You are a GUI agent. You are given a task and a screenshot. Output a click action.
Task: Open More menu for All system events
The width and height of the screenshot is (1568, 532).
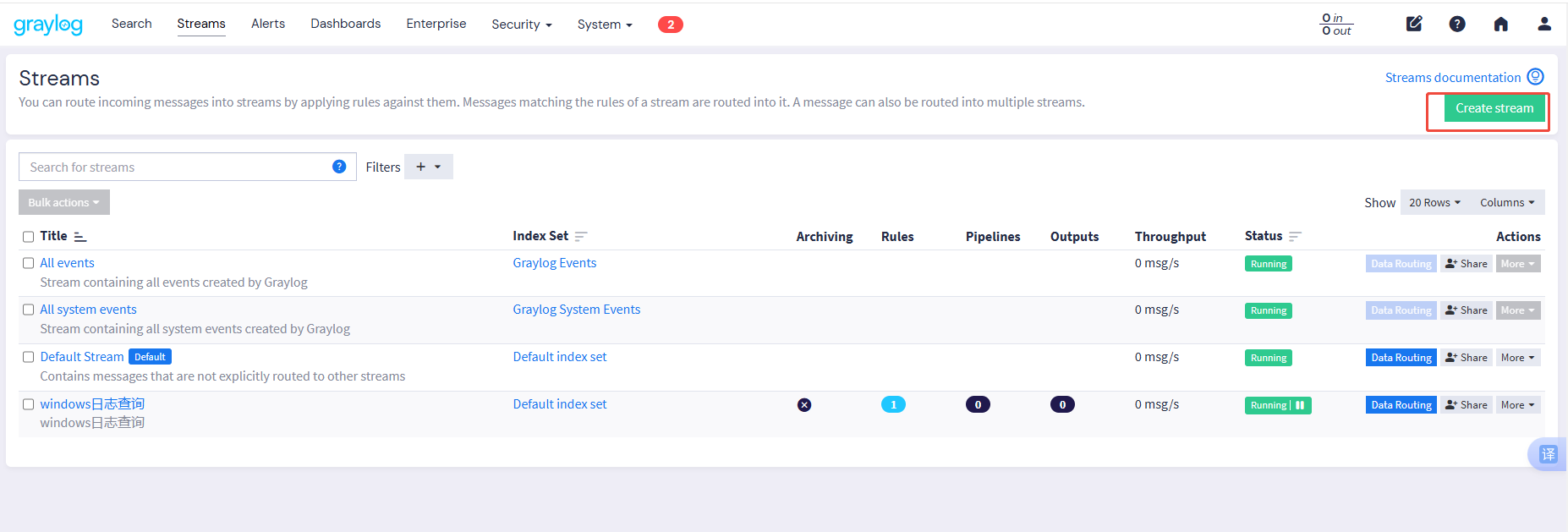coord(1518,310)
